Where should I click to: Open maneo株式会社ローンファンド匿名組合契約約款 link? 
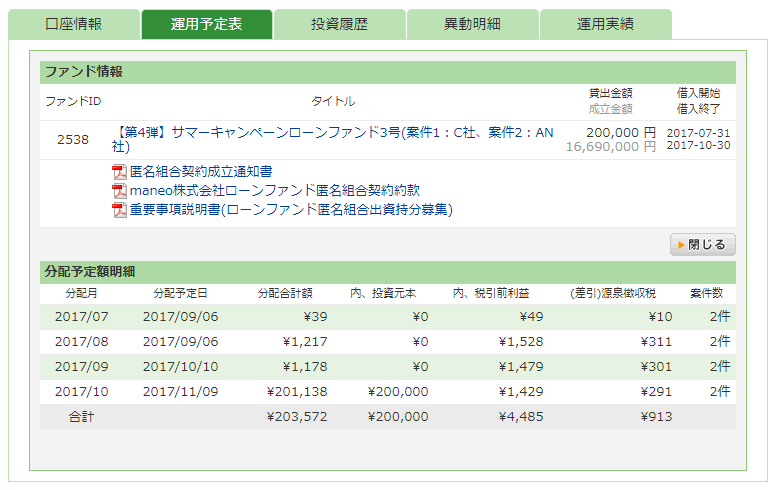click(x=275, y=191)
